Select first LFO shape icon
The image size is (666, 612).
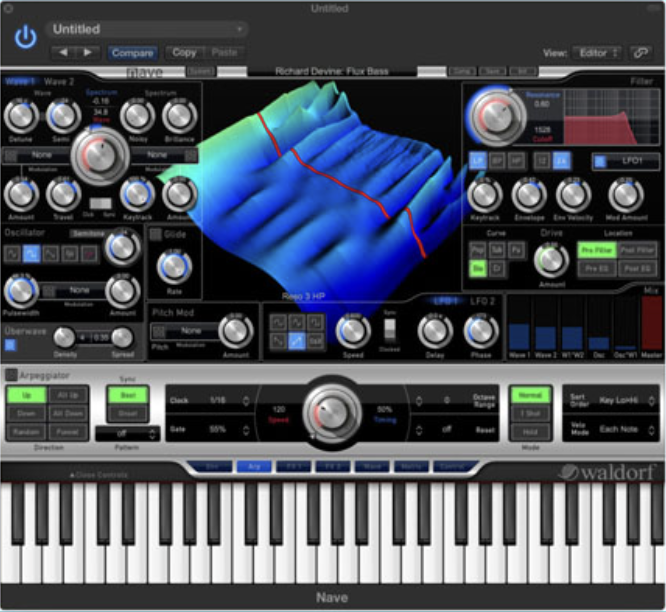pos(278,322)
